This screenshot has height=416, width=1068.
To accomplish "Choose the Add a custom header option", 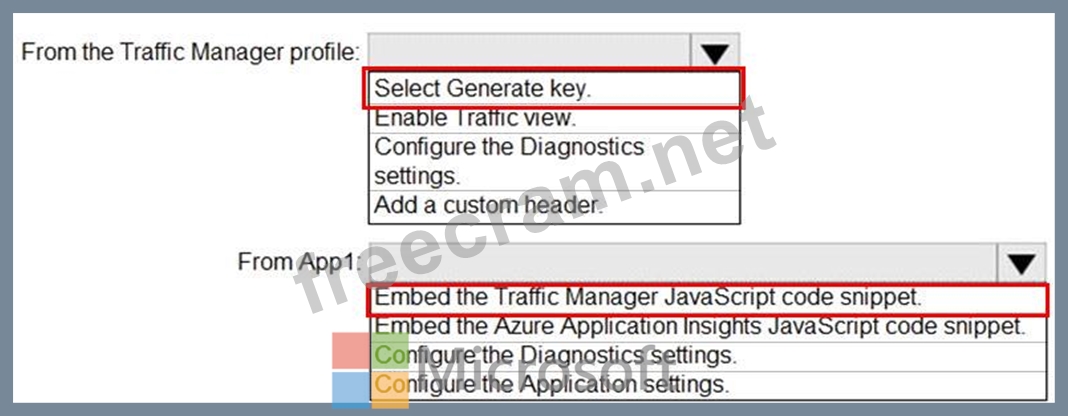I will (554, 206).
